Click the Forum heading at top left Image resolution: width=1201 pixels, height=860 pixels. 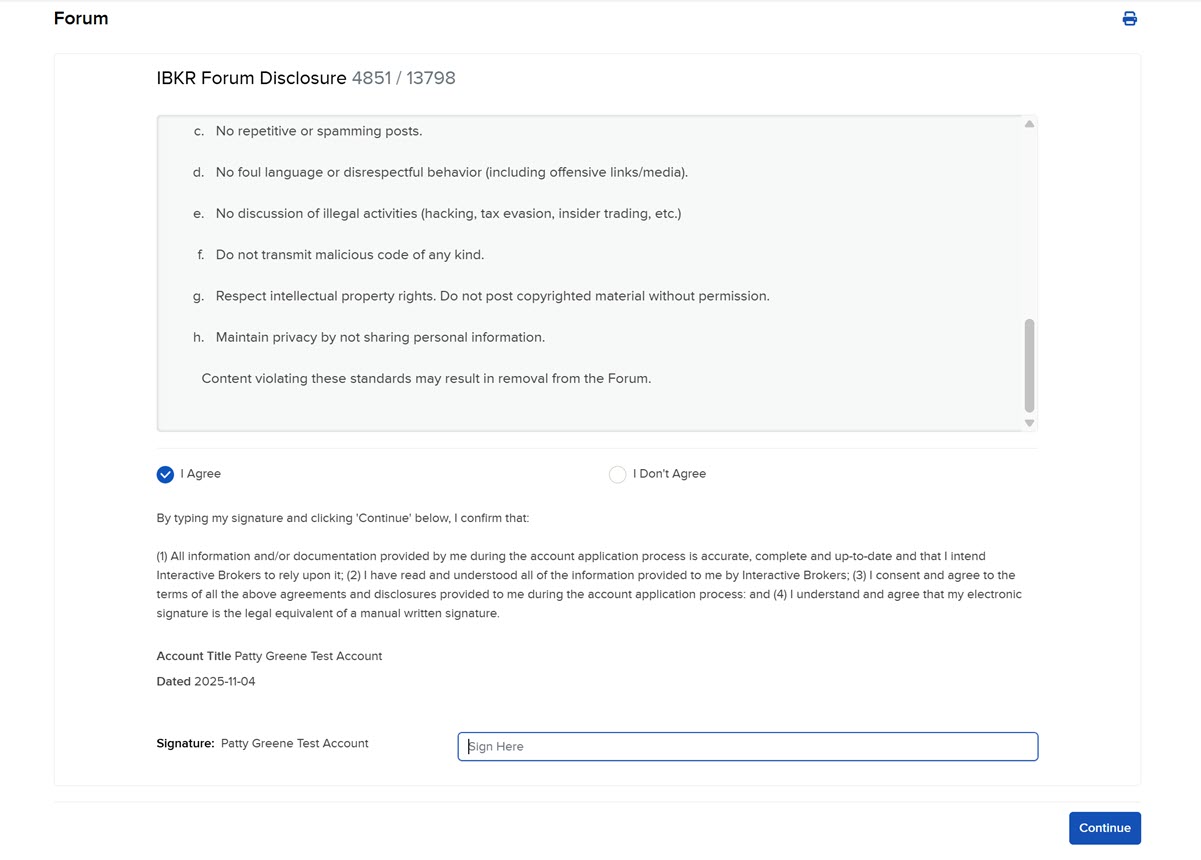click(x=81, y=18)
